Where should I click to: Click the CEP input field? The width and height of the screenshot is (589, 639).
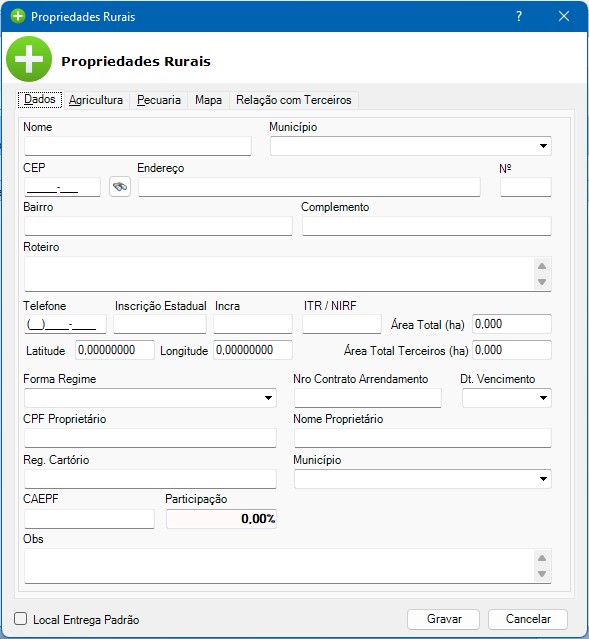(62, 187)
